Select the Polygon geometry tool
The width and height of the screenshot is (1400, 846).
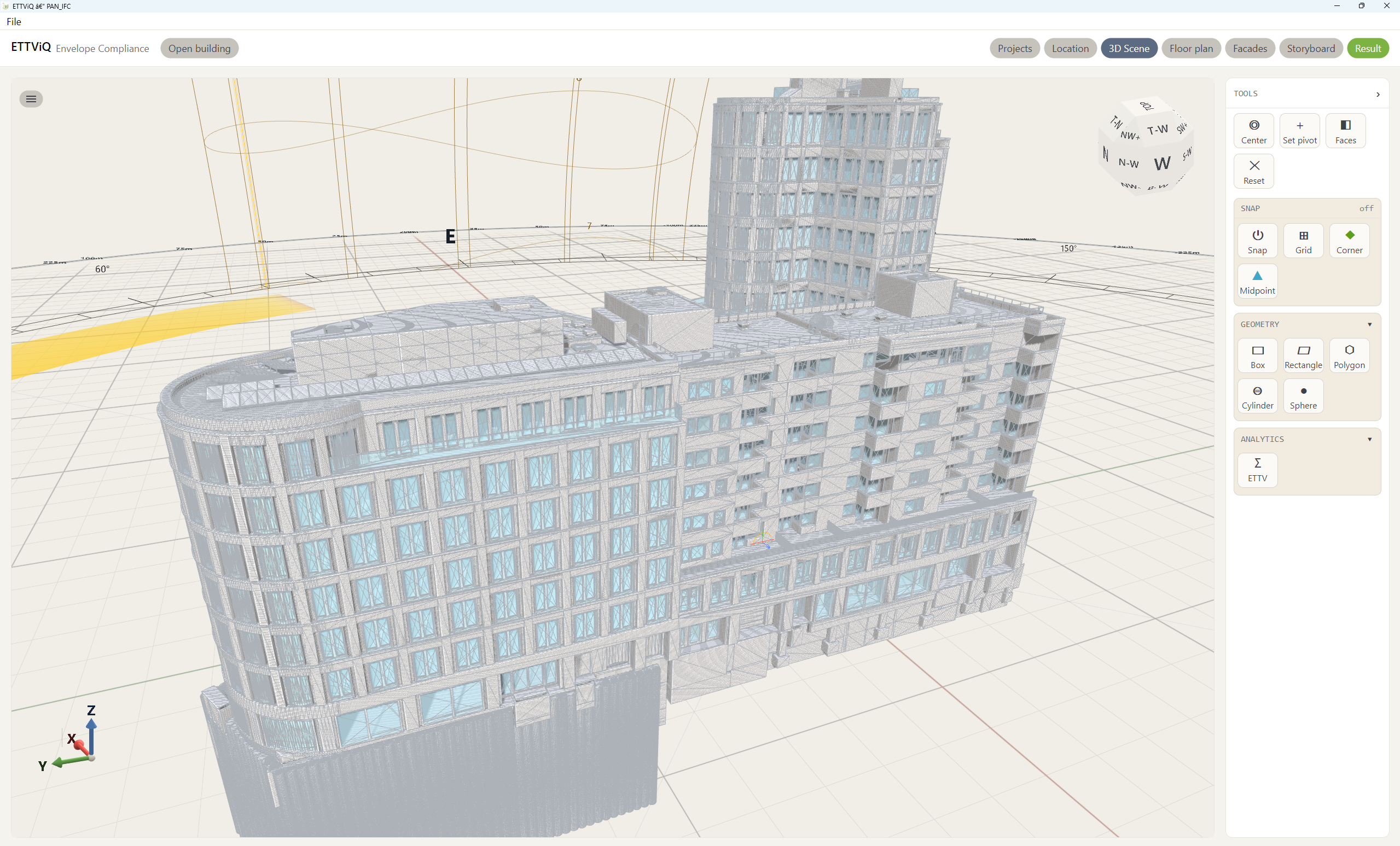tap(1350, 356)
